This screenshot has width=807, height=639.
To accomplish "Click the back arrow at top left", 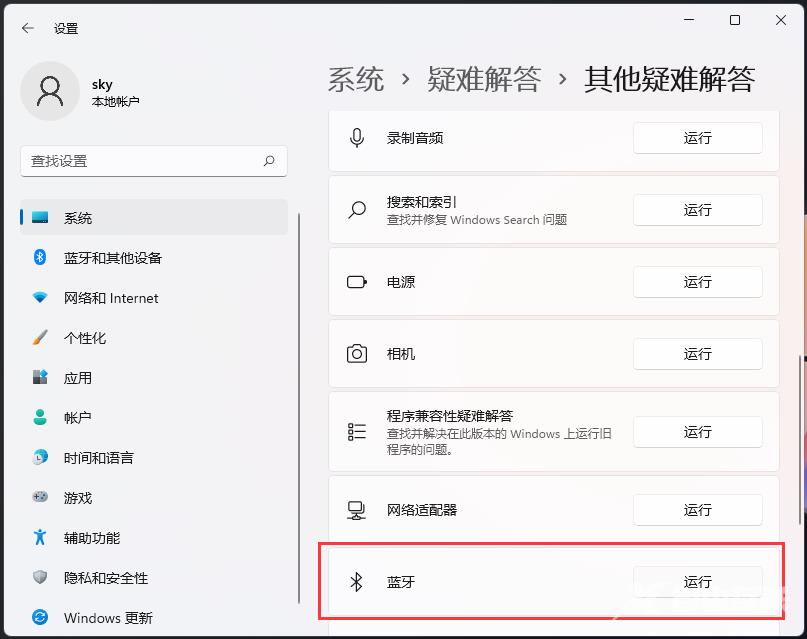I will [x=27, y=28].
